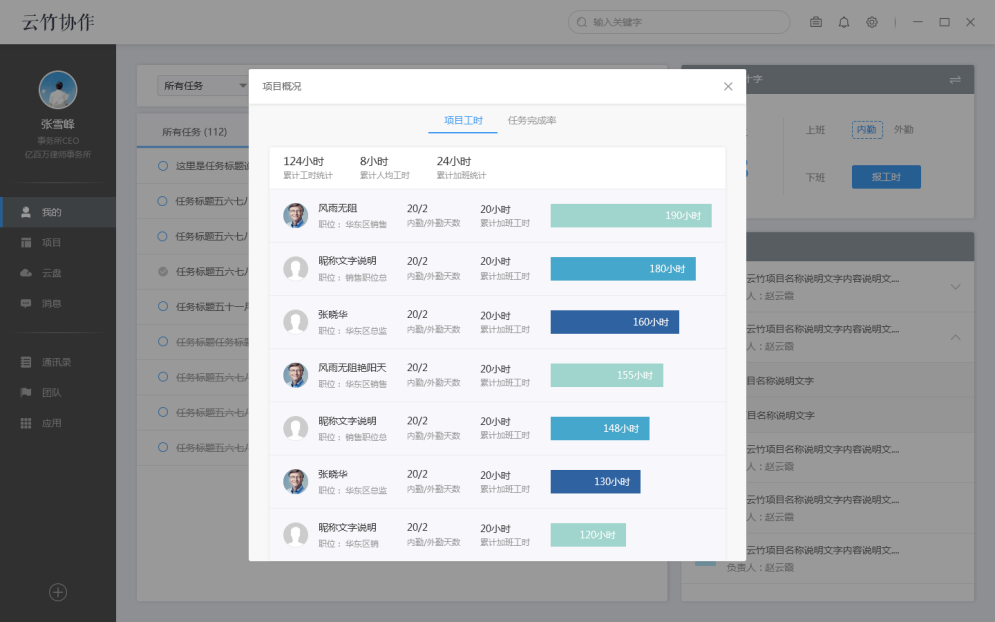Switch to the 任务完成率 tab
Viewport: 995px width, 622px height.
point(532,121)
